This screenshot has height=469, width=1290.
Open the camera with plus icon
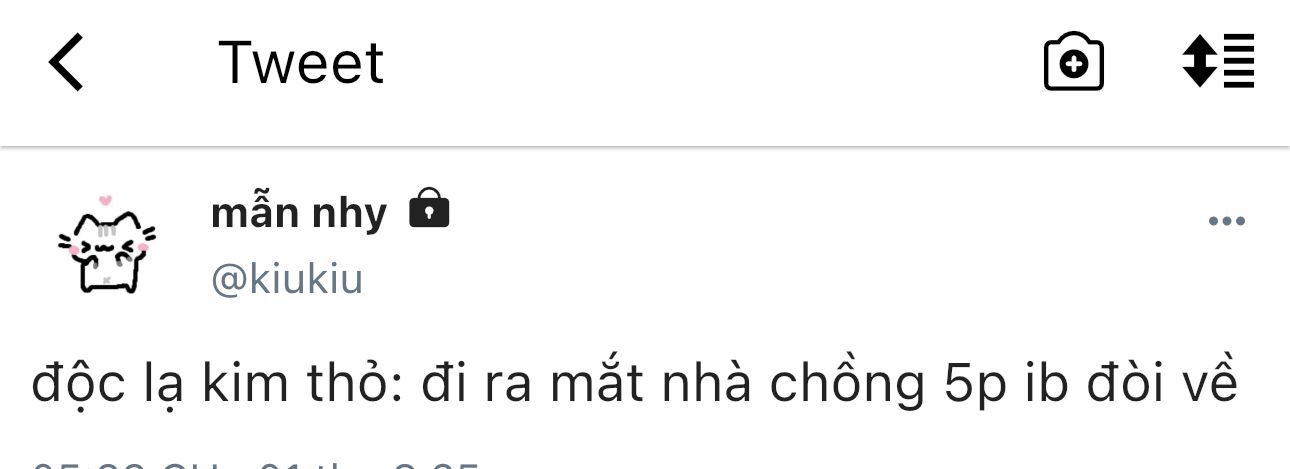1073,62
